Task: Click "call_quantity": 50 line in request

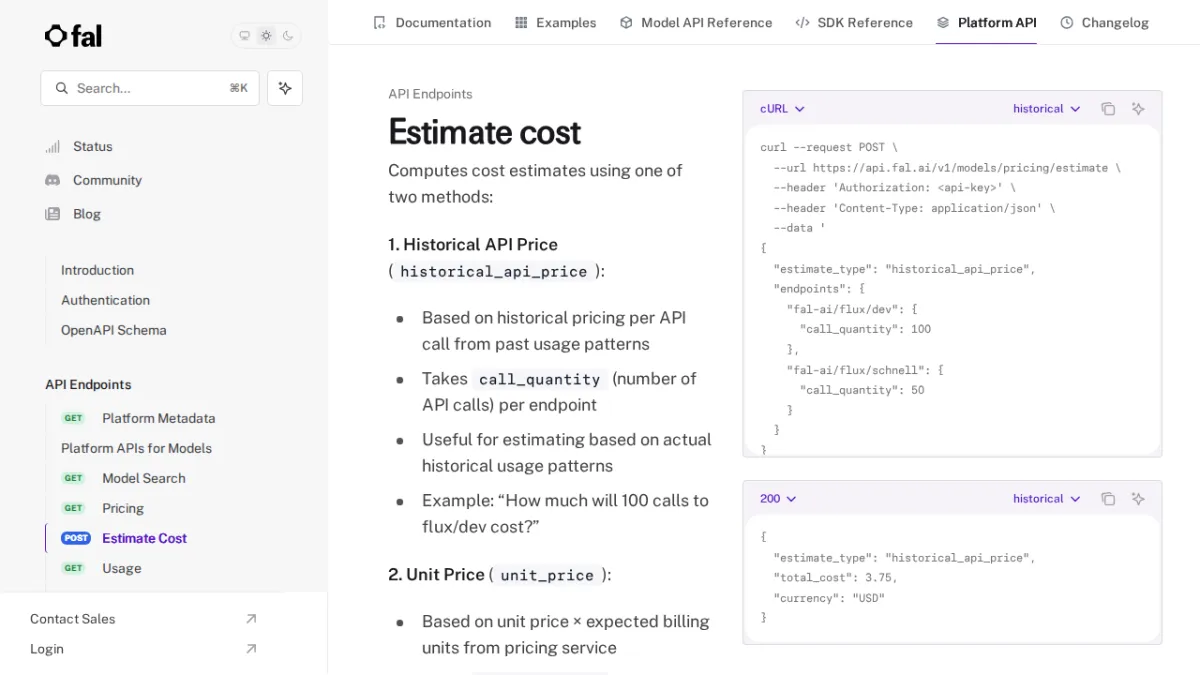Action: click(862, 390)
